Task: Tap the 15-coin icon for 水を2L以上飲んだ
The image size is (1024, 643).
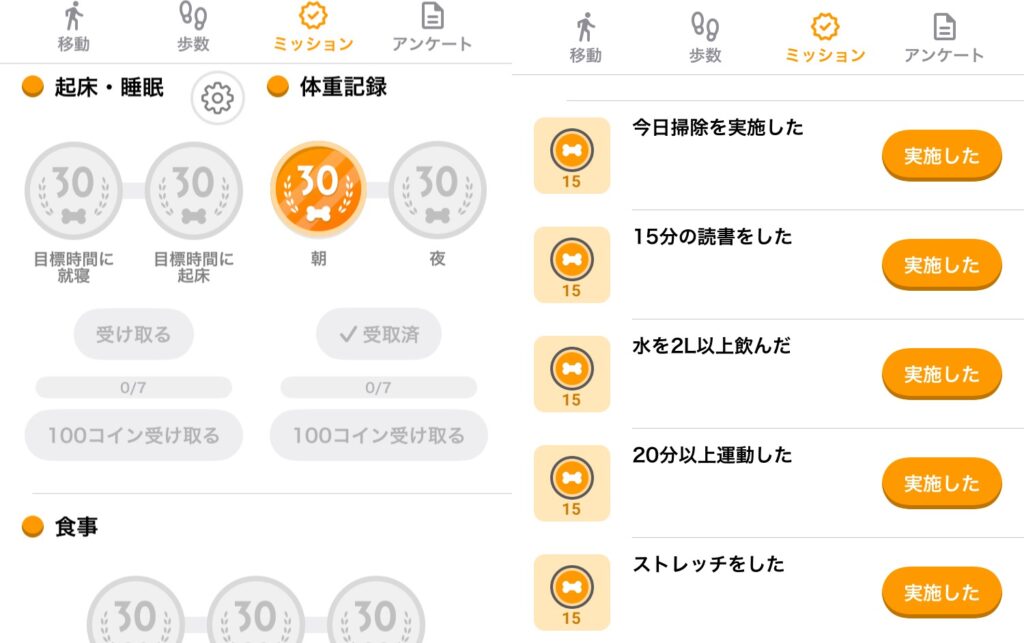Action: (572, 374)
